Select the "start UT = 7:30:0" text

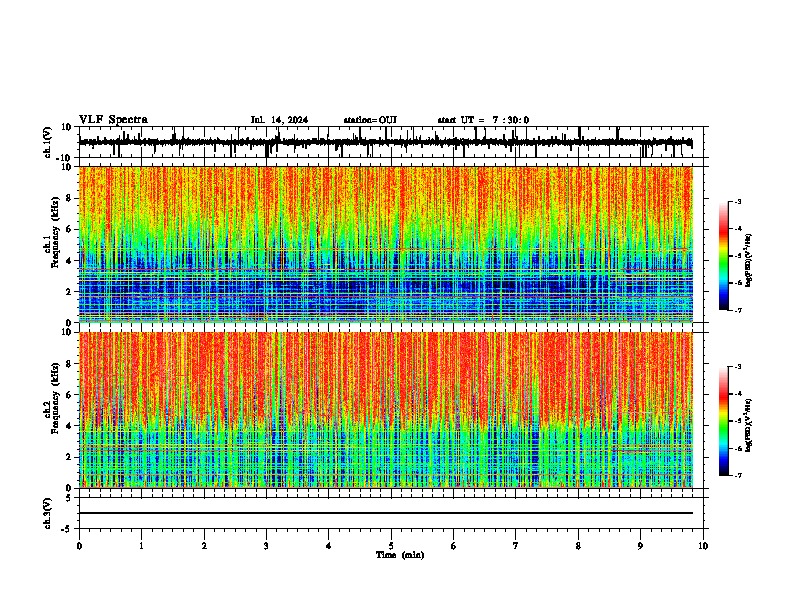pyautogui.click(x=483, y=120)
